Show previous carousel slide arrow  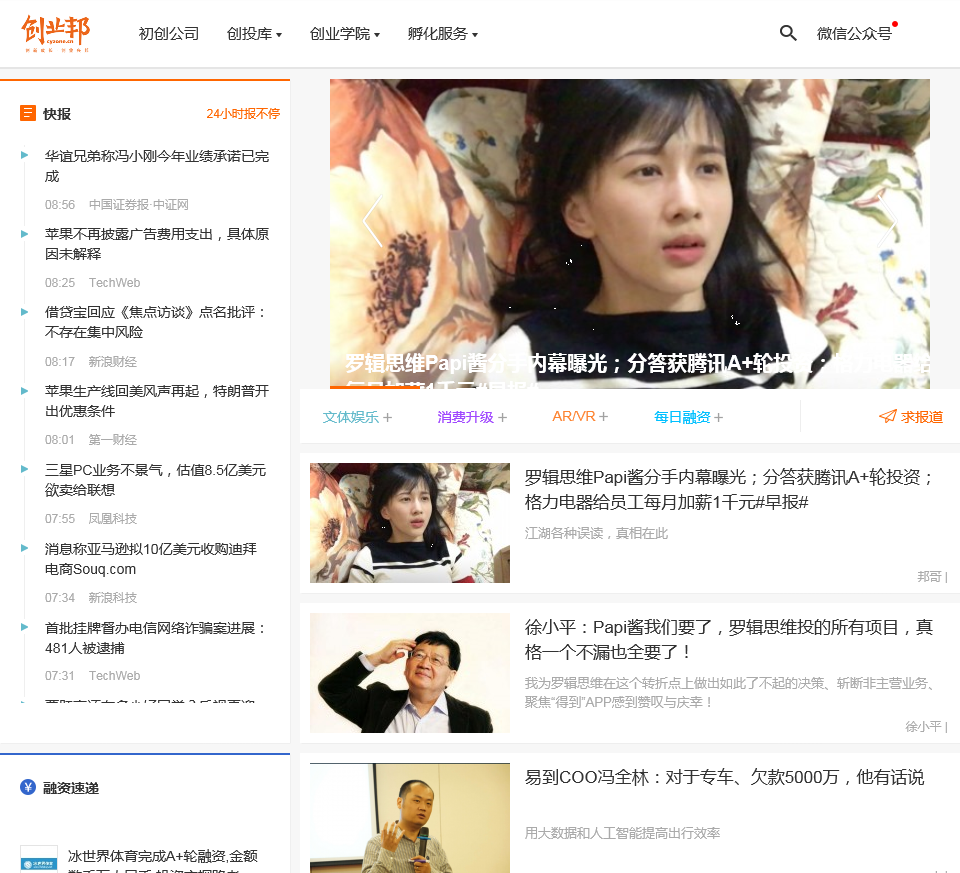pyautogui.click(x=372, y=221)
